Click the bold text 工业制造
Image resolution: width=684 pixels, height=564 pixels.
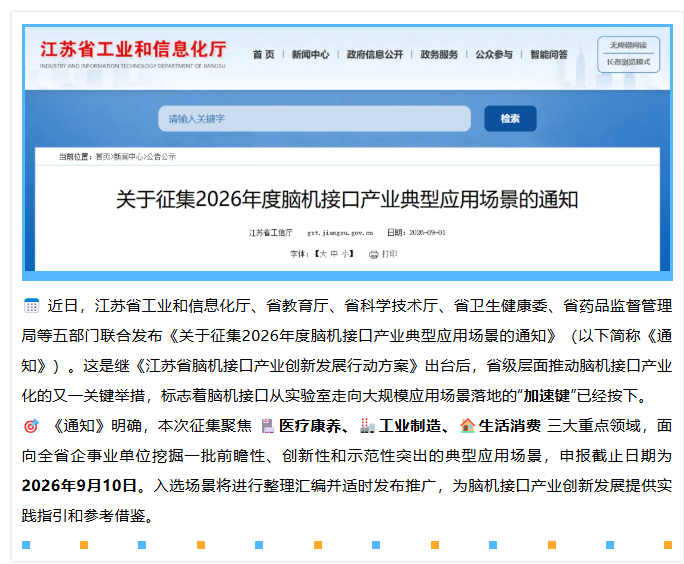pos(410,426)
